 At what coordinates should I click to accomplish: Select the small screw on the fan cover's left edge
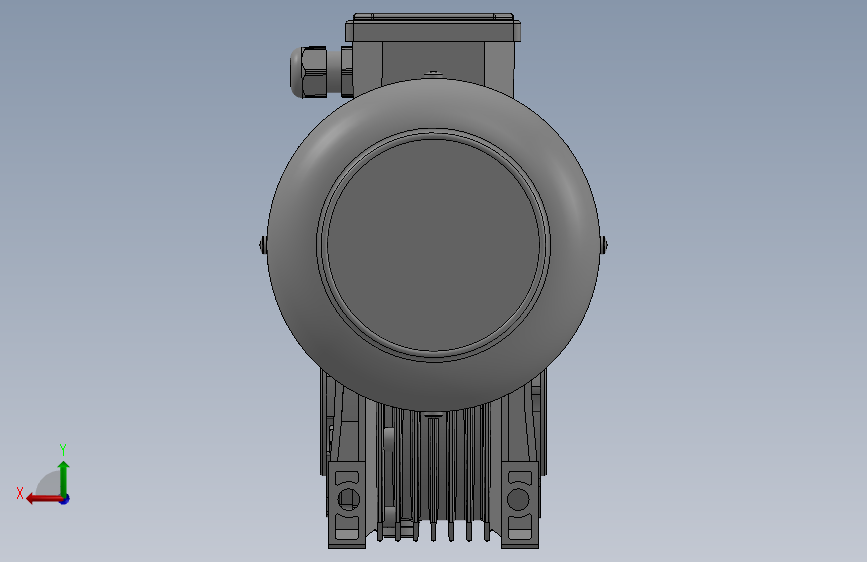pyautogui.click(x=263, y=244)
